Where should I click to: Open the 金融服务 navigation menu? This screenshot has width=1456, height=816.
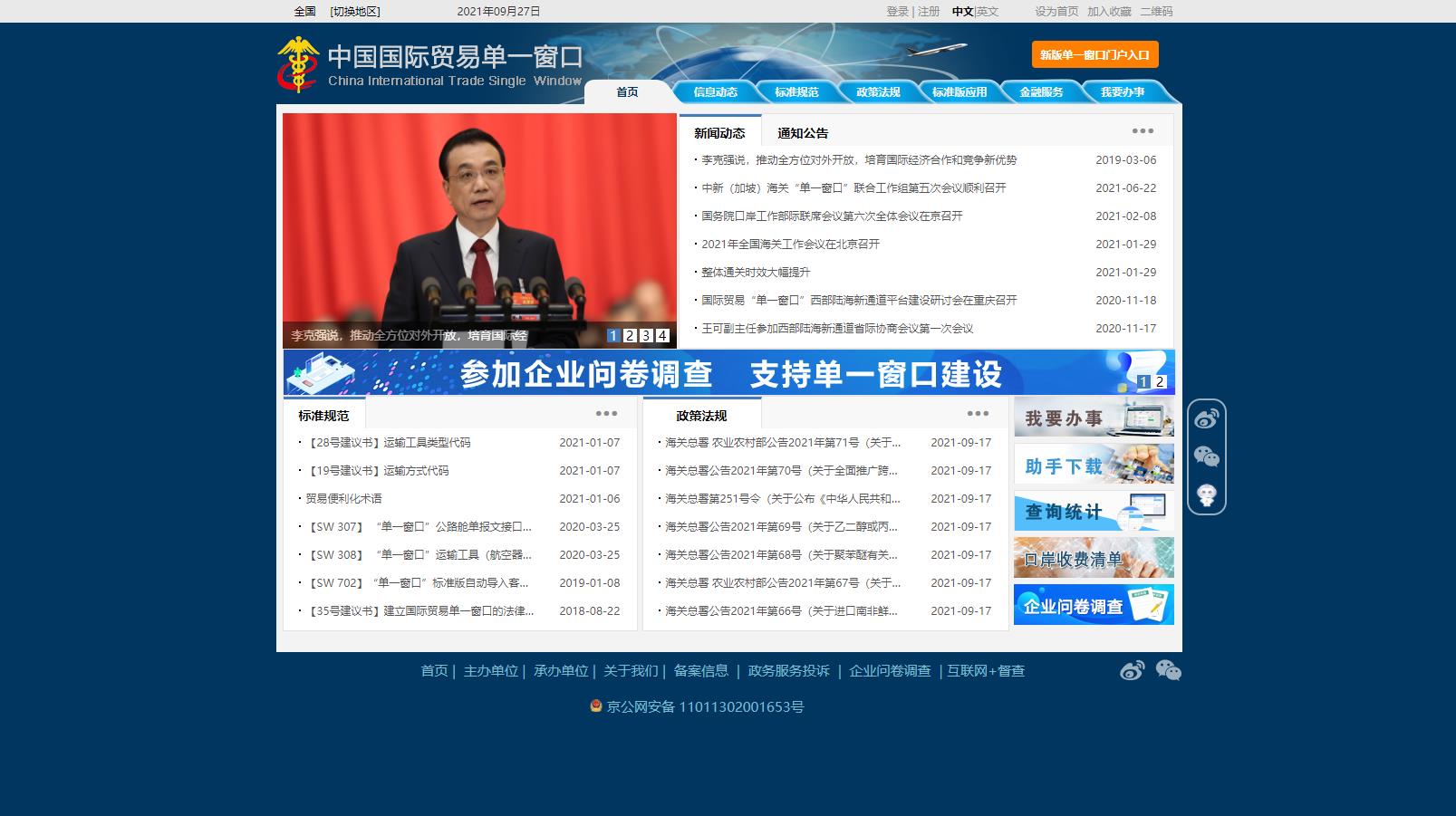(x=1043, y=91)
